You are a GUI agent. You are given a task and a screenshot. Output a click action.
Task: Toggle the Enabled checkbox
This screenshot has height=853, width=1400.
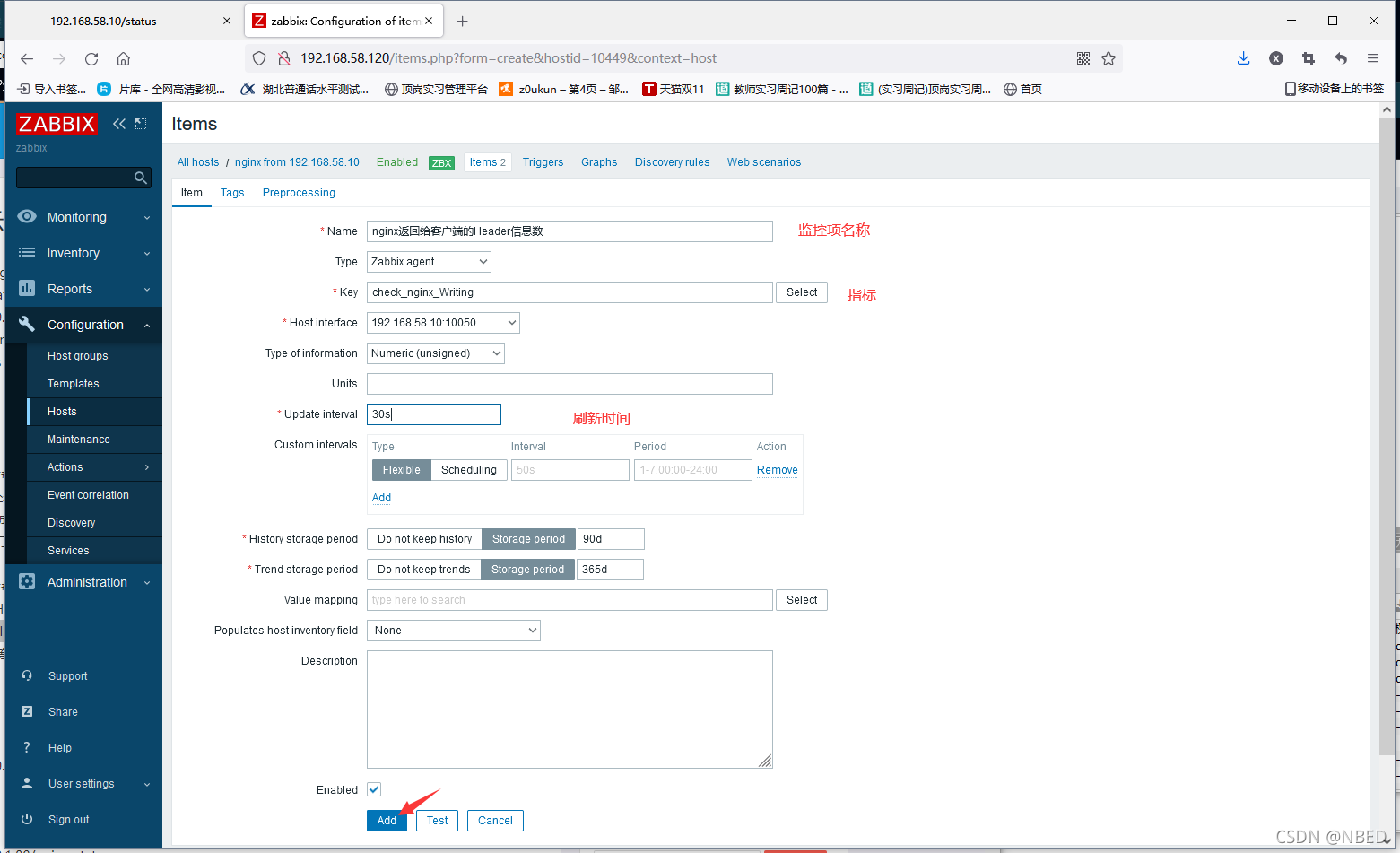point(374,789)
